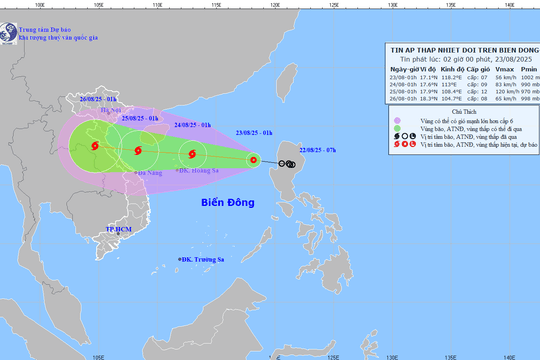Click the '25/08/25 - 01h' map label
This screenshot has height=360, width=540.
pos(140,118)
